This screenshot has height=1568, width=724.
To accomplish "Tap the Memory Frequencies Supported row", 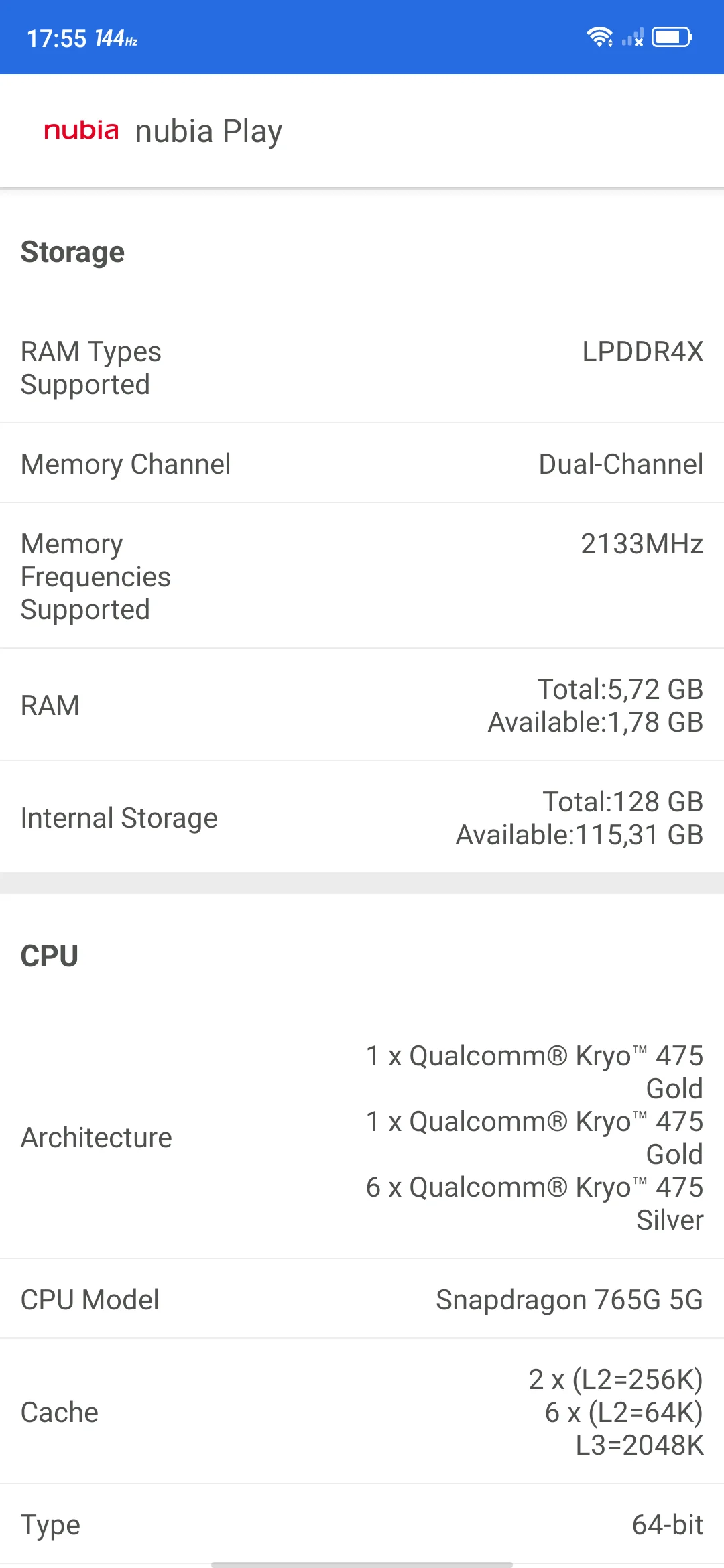I will click(362, 576).
